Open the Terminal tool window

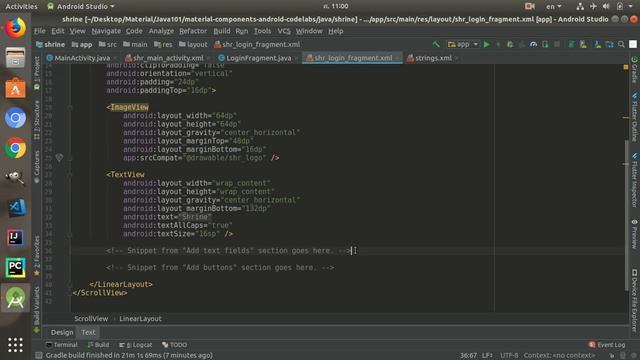(x=62, y=345)
